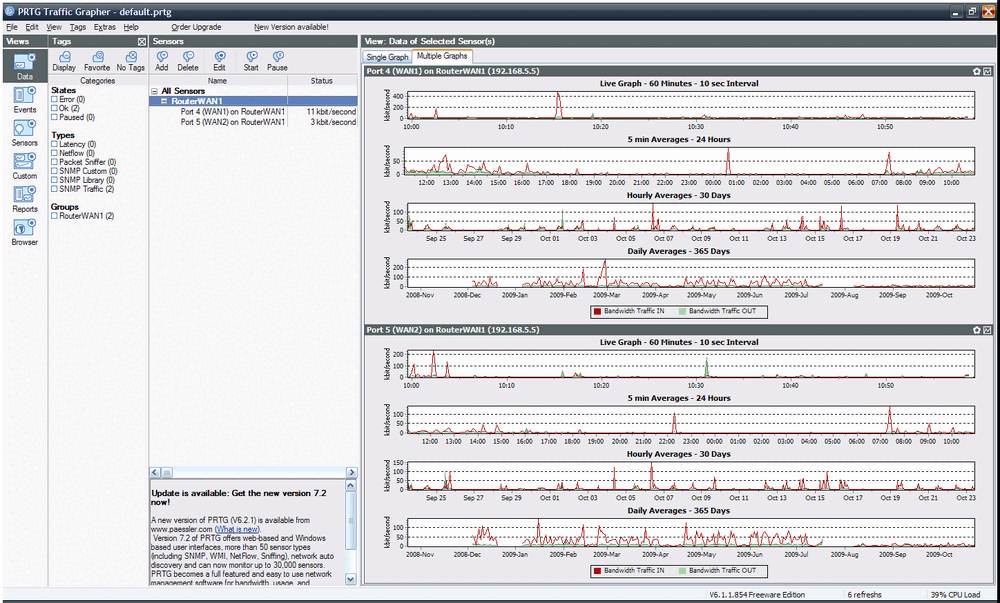Delete the selected sensor
The width and height of the screenshot is (1000, 603).
pyautogui.click(x=188, y=61)
